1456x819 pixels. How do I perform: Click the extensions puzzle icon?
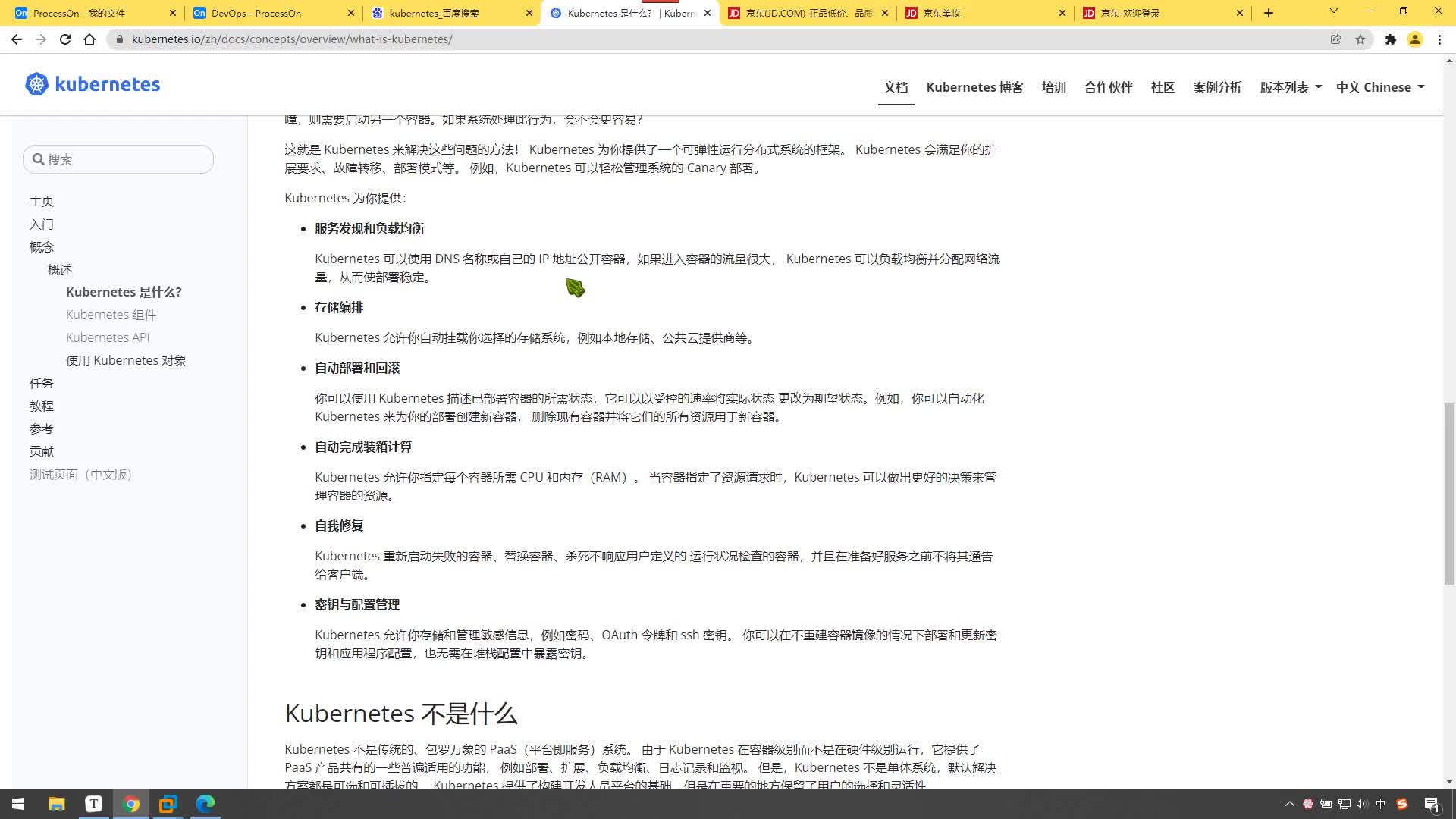coord(1392,39)
